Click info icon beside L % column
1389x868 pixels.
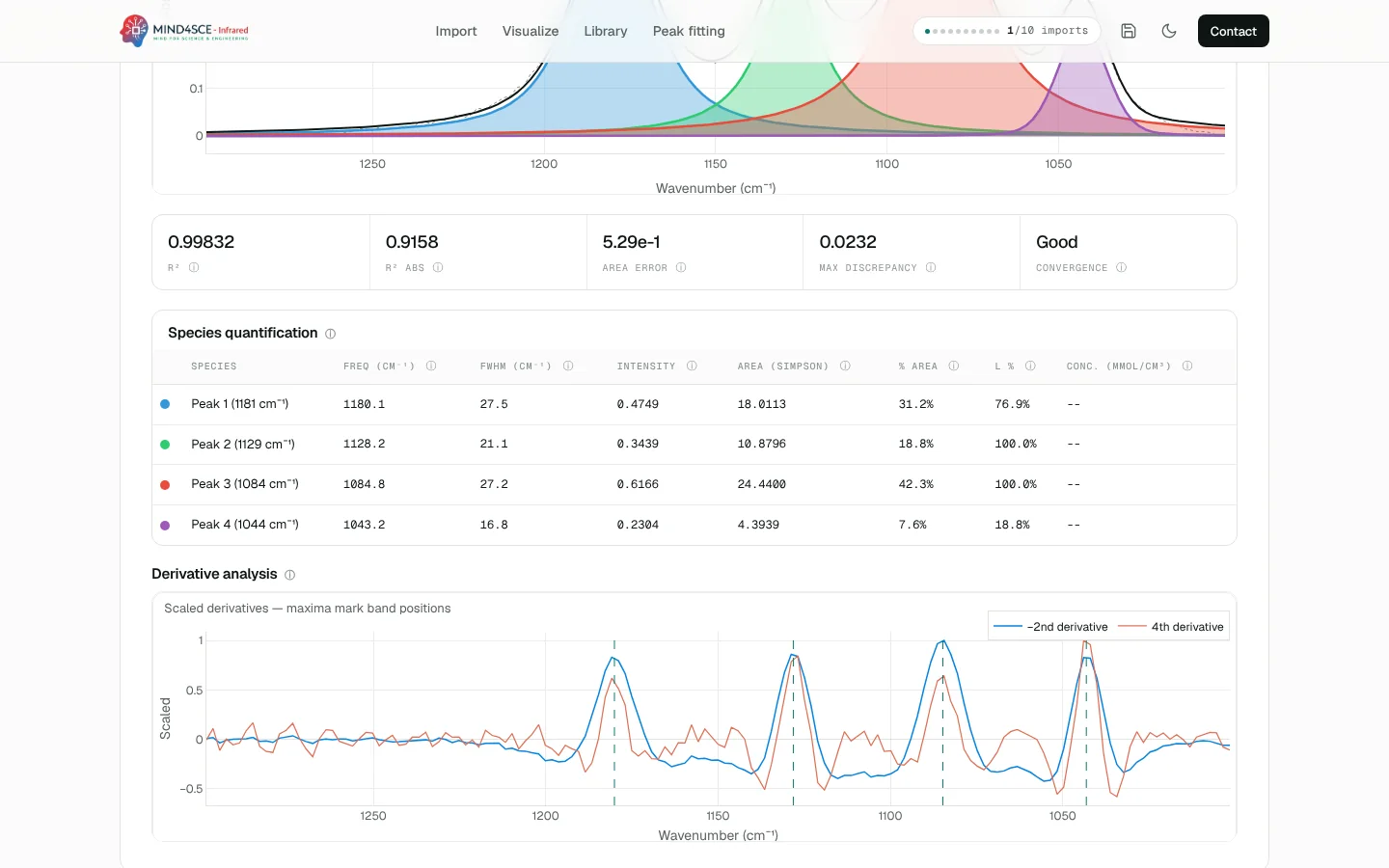[x=1030, y=366]
